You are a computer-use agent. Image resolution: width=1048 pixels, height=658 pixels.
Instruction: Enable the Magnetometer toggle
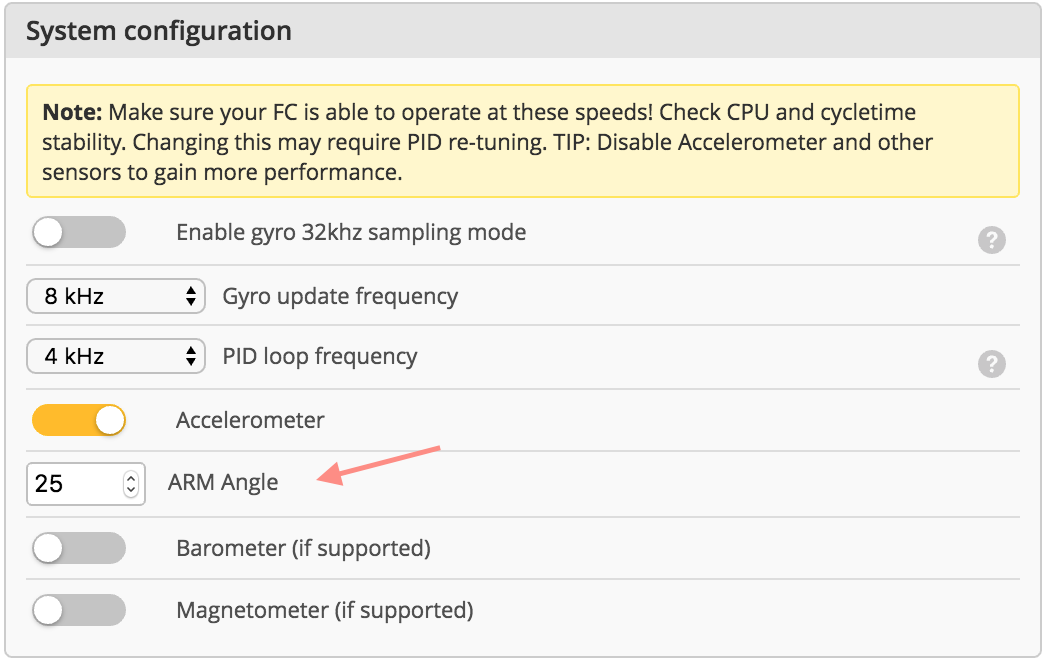coord(79,610)
